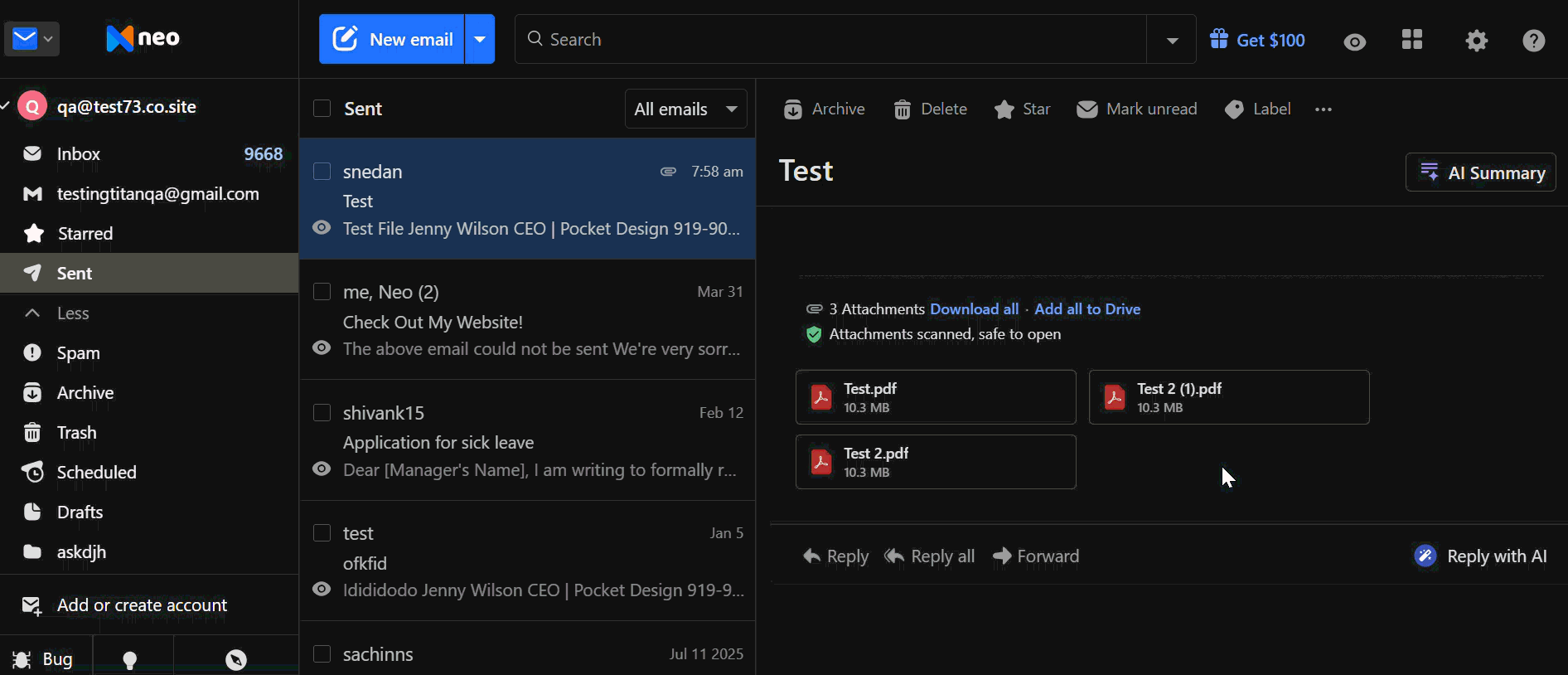Click read-receipt eye on Check Out My Website email
This screenshot has height=675, width=1568.
pos(322,348)
